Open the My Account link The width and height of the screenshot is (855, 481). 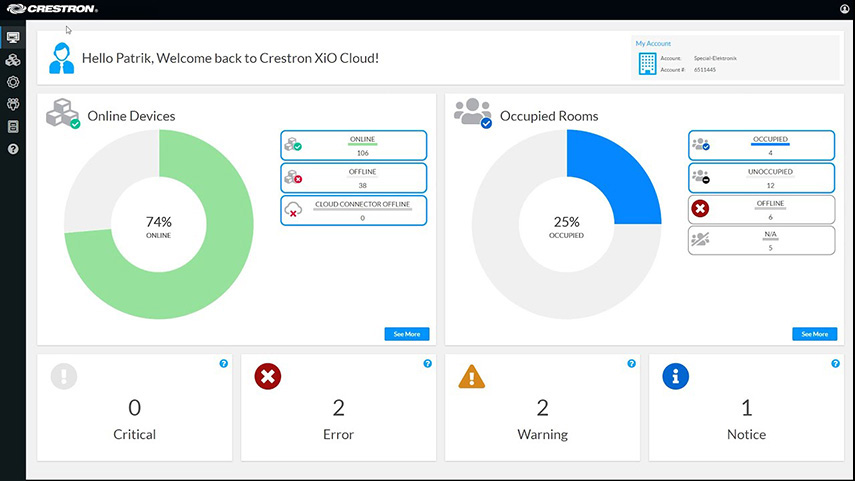(653, 44)
